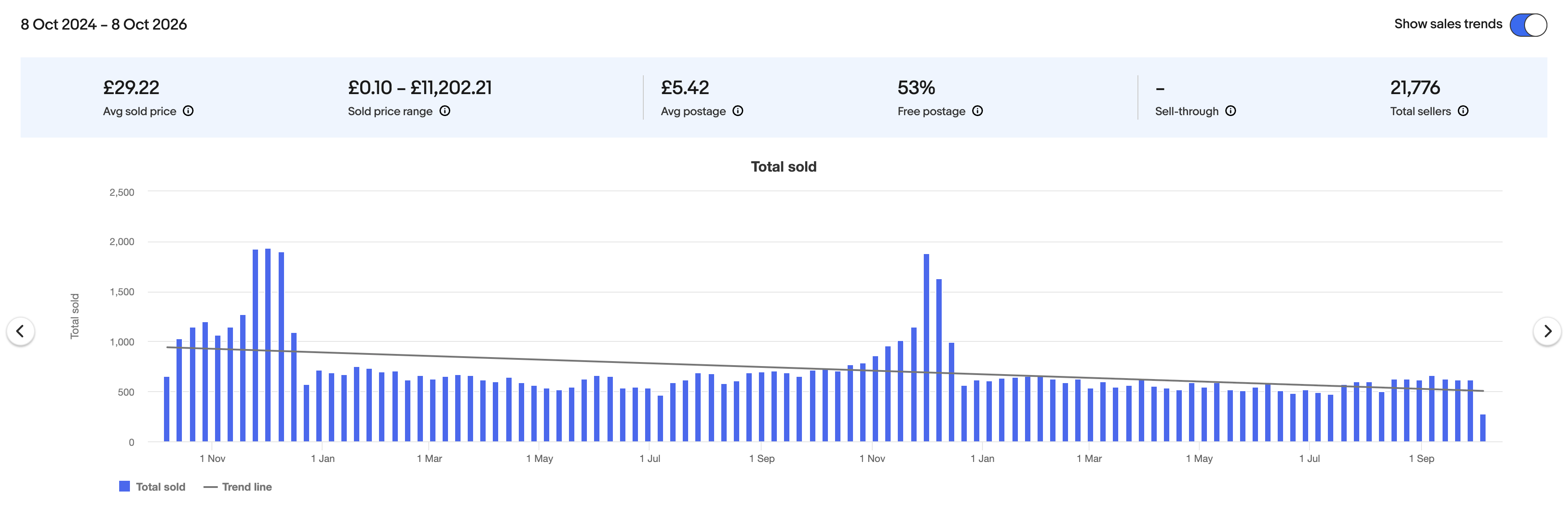Click the first 1 Nov x-axis label

coord(212,458)
